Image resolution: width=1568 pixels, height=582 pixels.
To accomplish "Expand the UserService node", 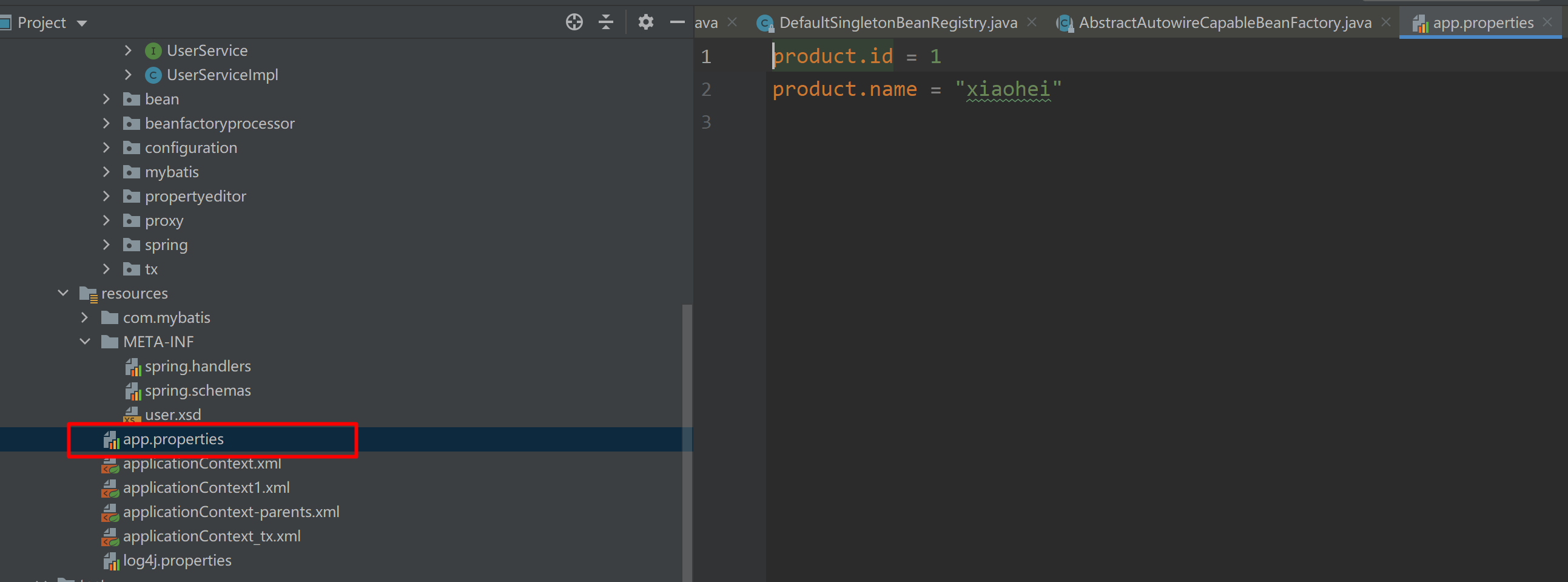I will pyautogui.click(x=128, y=50).
